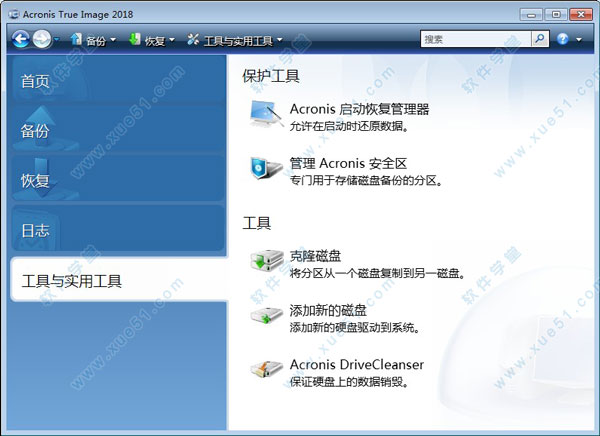Expand the 备份 toolbar dropdown arrow

point(113,39)
